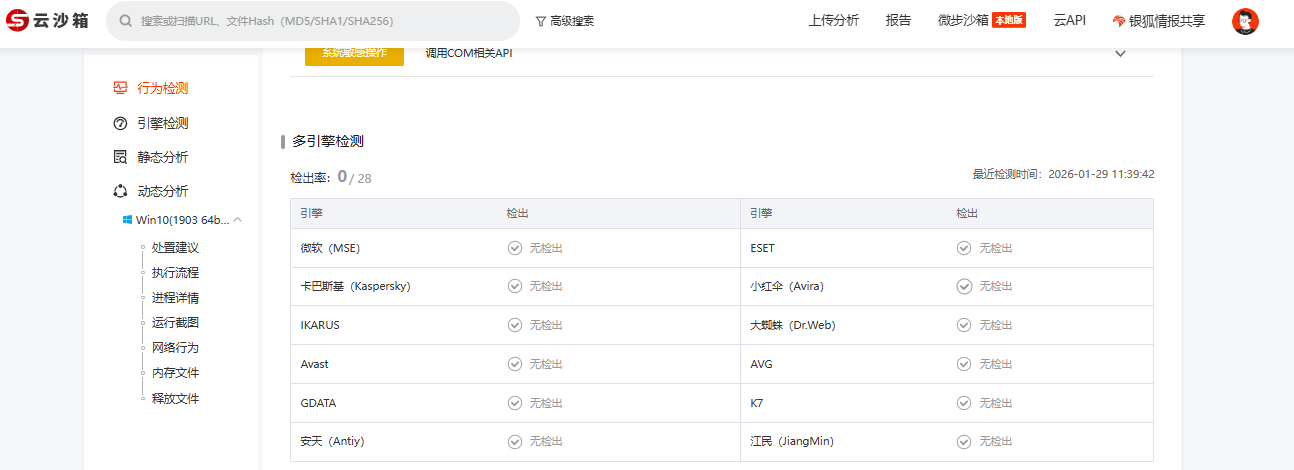This screenshot has height=470, width=1294.
Task: Click the 动态分析 sidebar icon
Action: point(120,192)
